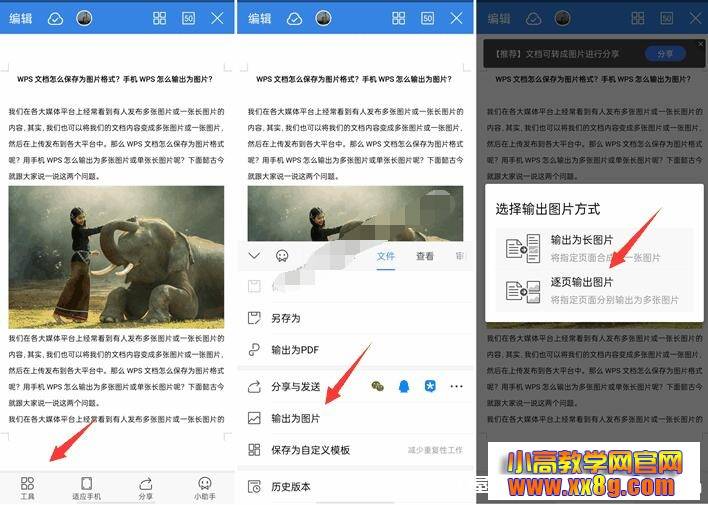Open cloud sync icon on full-document screen
Screen dimensions: 708x505
55,19
